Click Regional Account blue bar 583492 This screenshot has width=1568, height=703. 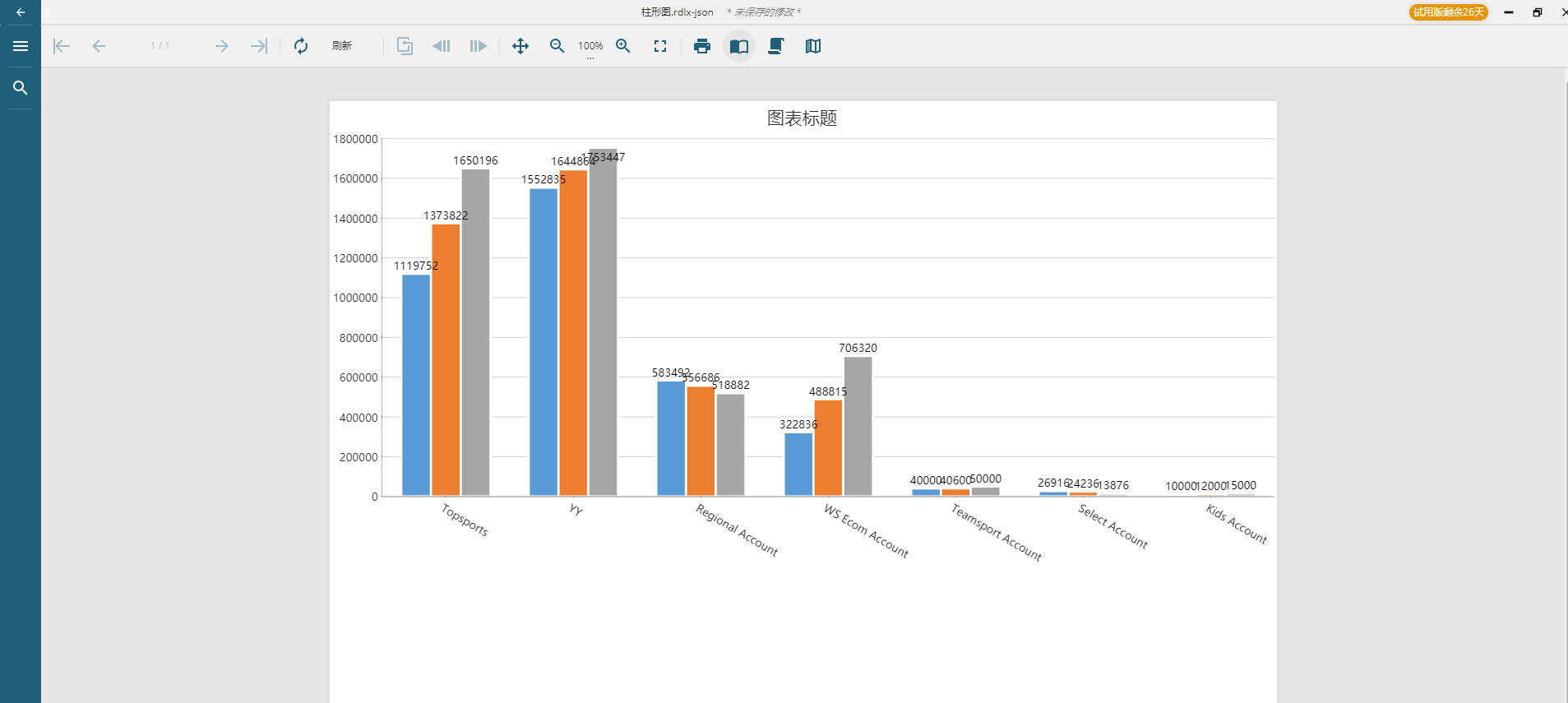pyautogui.click(x=671, y=438)
